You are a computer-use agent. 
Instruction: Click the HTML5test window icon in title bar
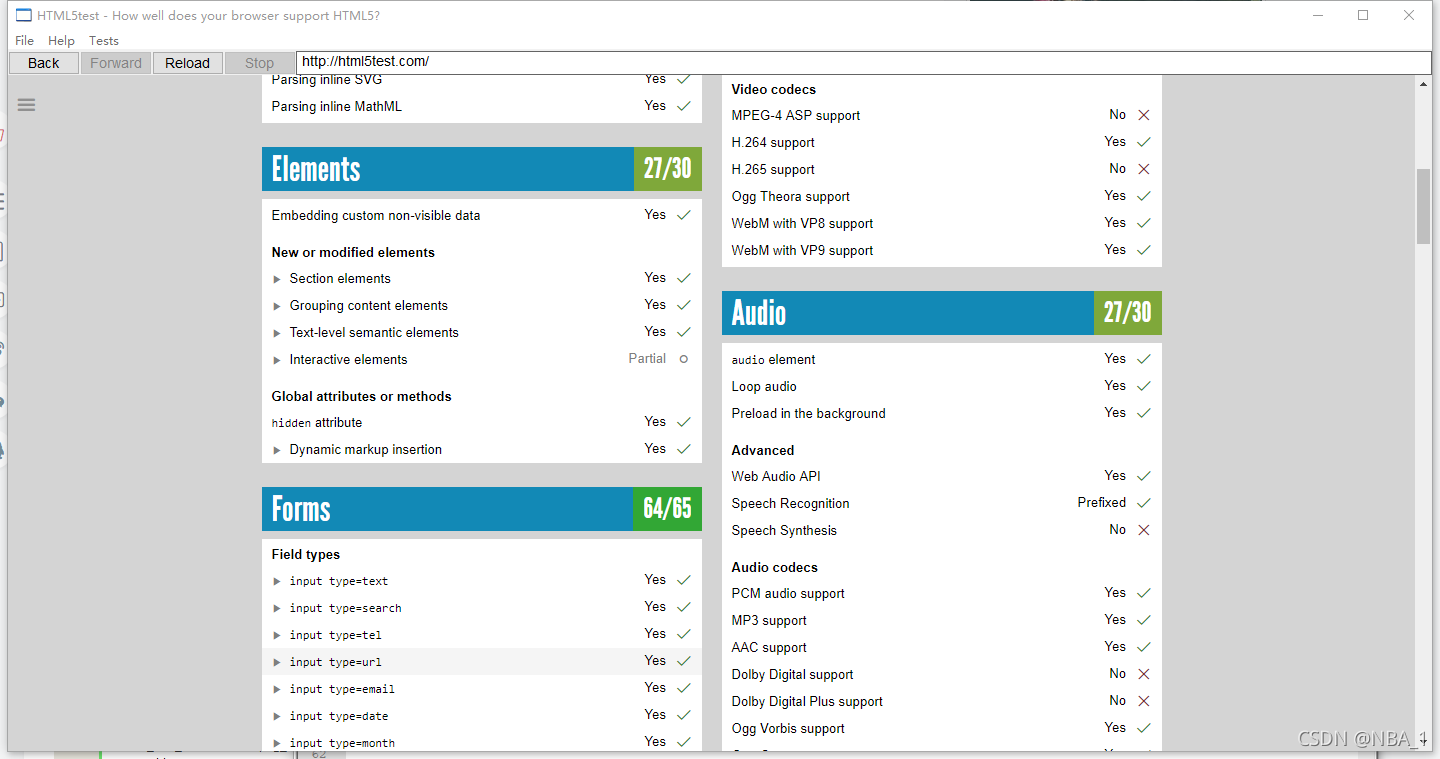pos(24,15)
